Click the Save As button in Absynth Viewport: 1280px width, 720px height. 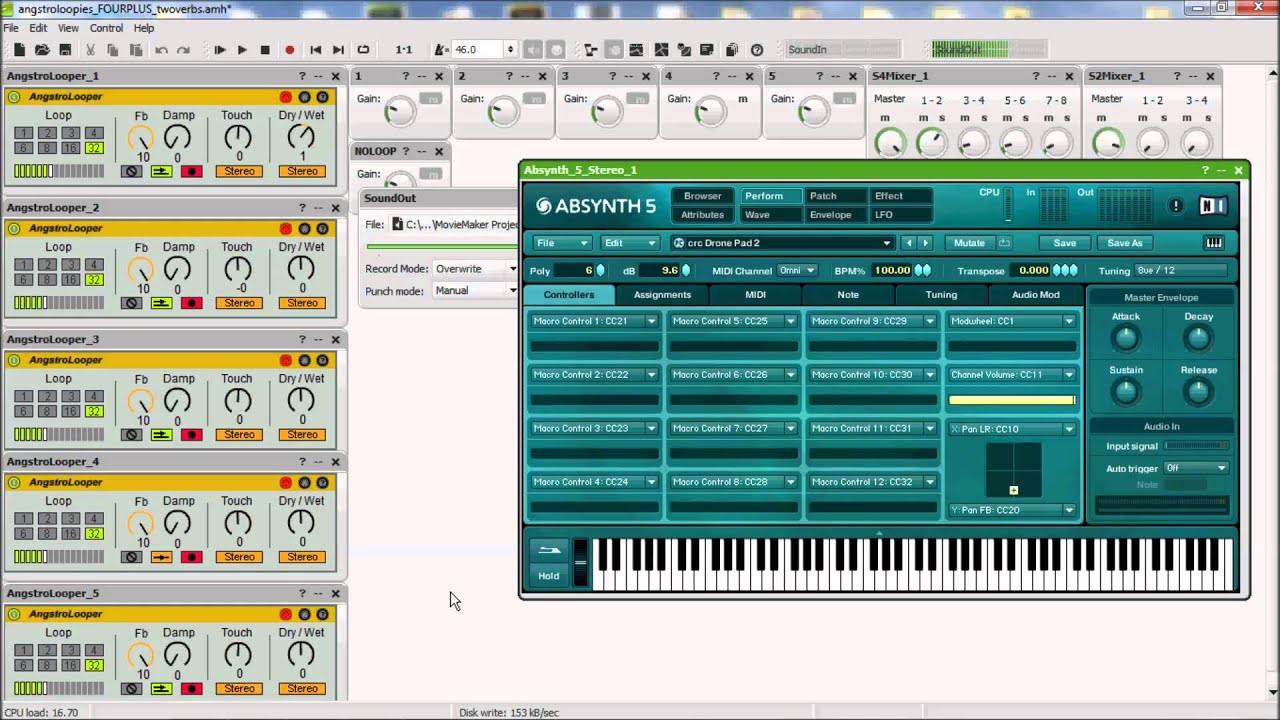1124,243
